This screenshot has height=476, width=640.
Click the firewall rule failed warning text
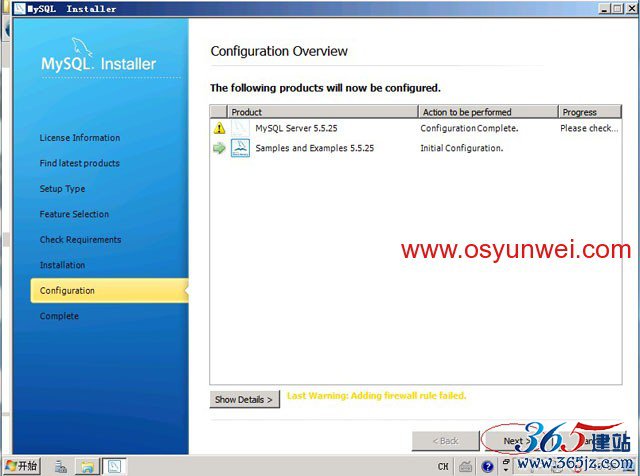[x=376, y=396]
